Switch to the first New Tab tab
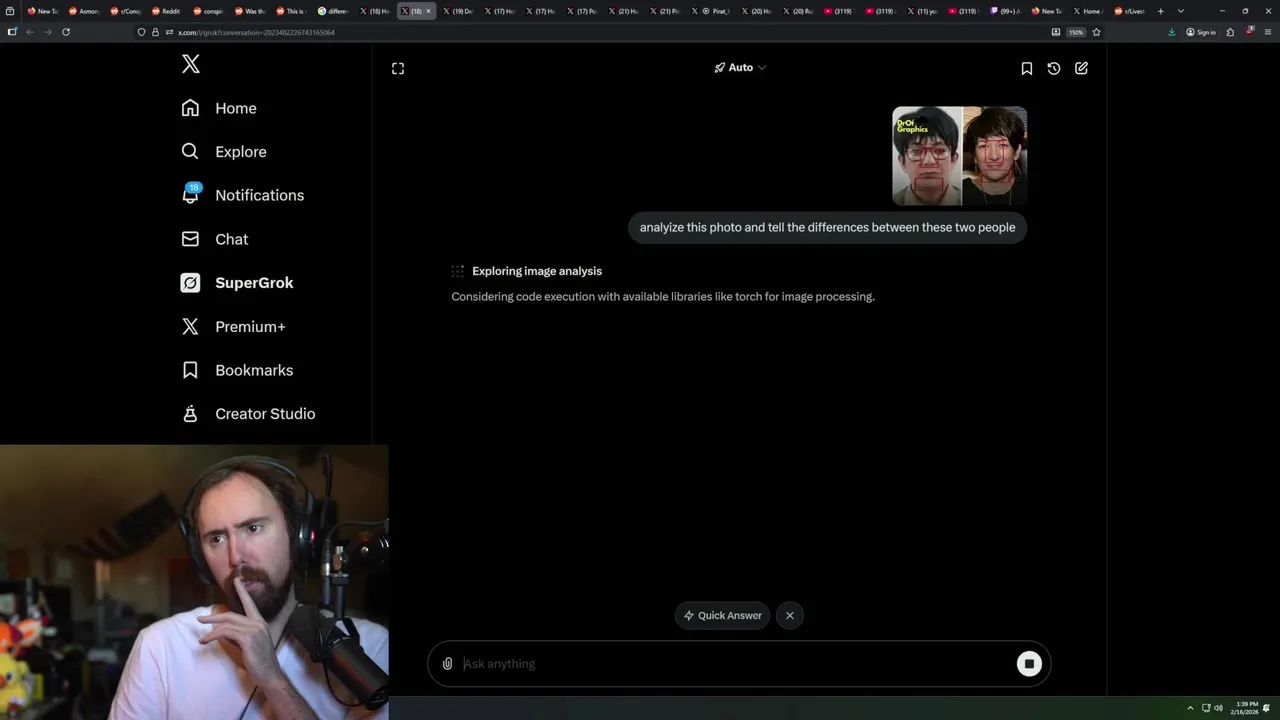Screen dimensions: 1280x720 pyautogui.click(x=42, y=11)
